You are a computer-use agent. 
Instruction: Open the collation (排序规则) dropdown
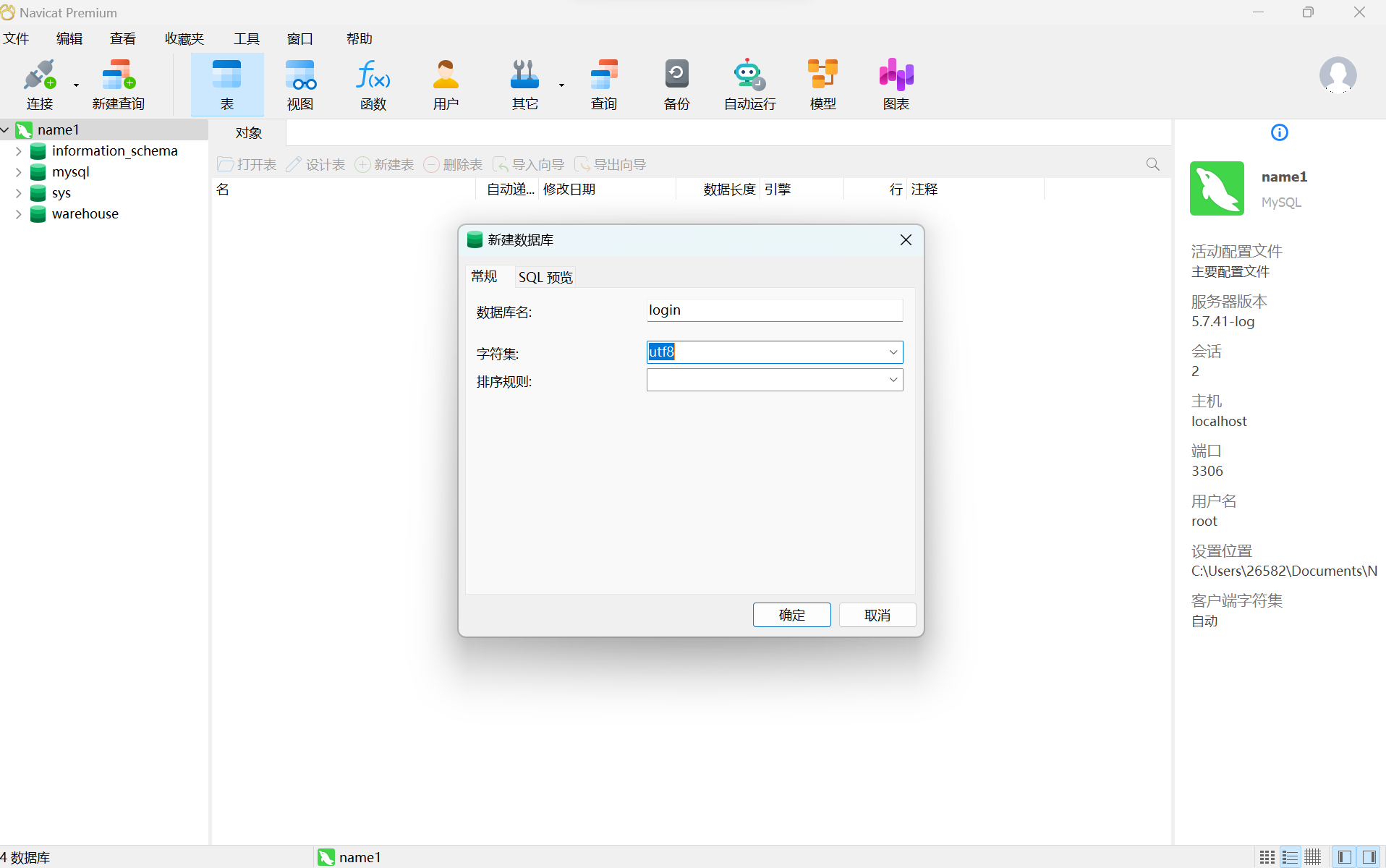893,380
